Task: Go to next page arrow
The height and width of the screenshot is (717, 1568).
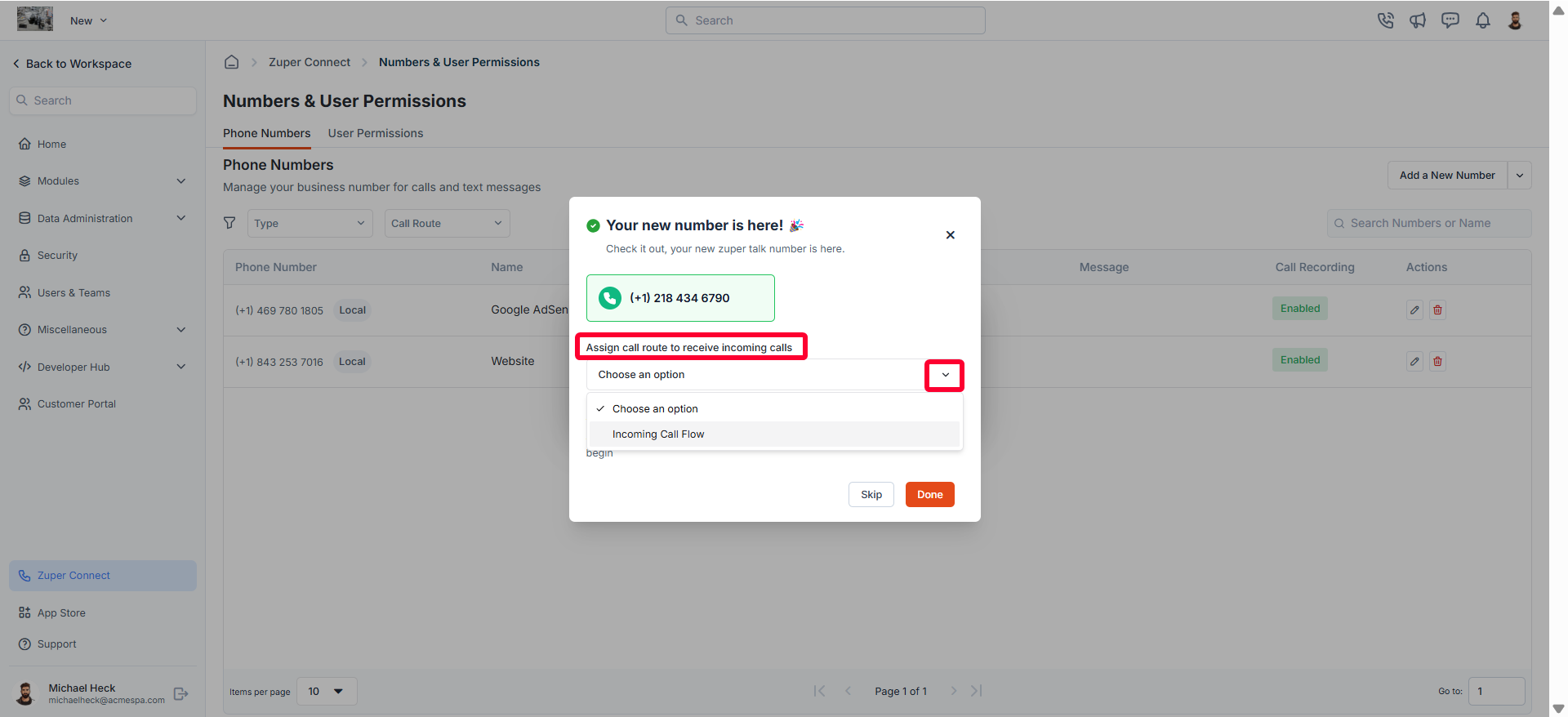Action: tap(953, 691)
